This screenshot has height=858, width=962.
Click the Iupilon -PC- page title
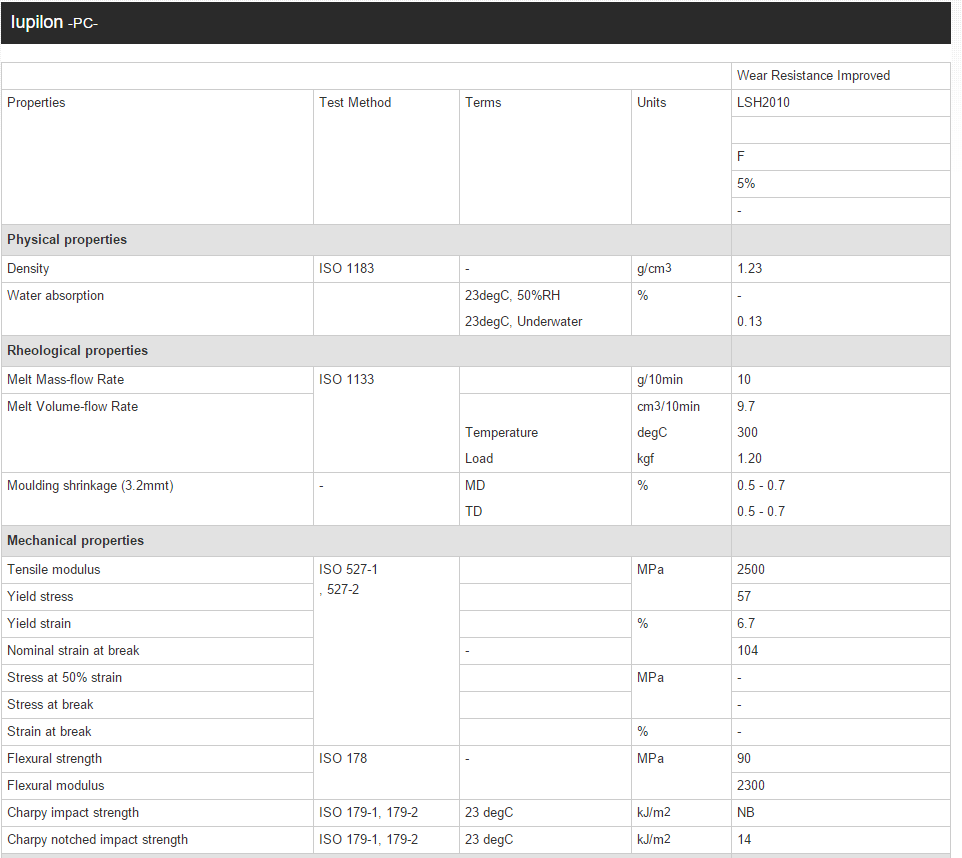tap(54, 23)
